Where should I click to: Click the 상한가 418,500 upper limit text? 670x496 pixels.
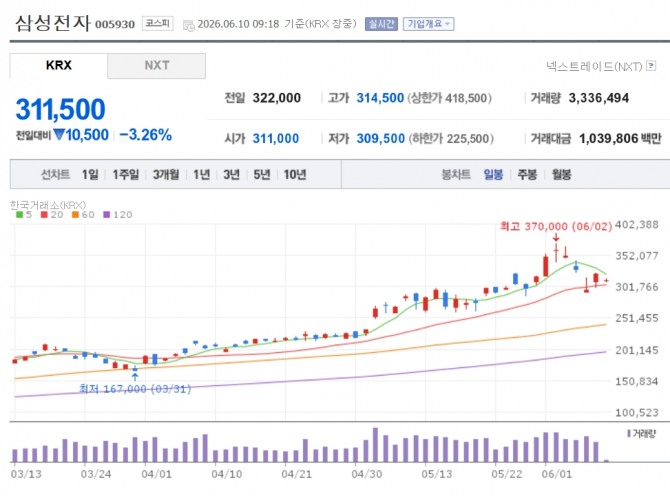coord(450,98)
